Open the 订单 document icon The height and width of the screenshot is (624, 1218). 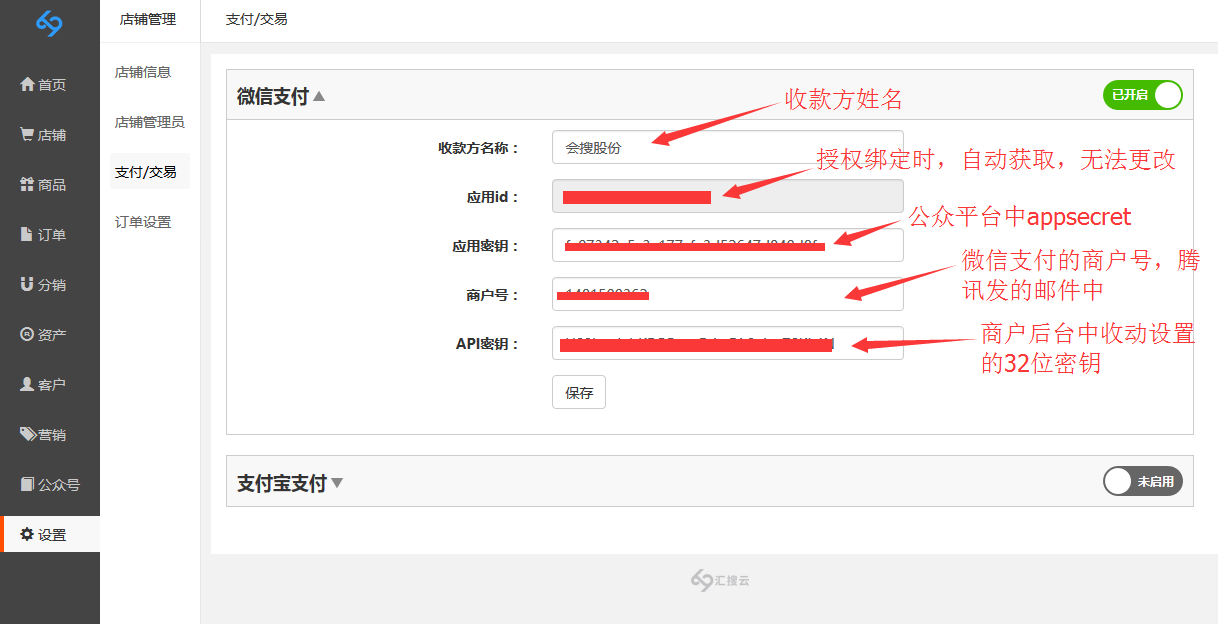click(27, 235)
